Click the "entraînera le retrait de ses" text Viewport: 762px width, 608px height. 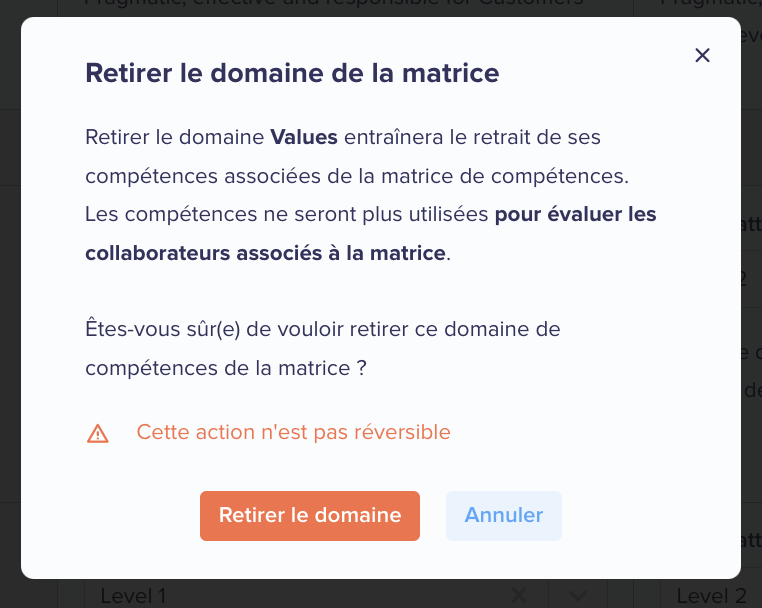[x=472, y=137]
